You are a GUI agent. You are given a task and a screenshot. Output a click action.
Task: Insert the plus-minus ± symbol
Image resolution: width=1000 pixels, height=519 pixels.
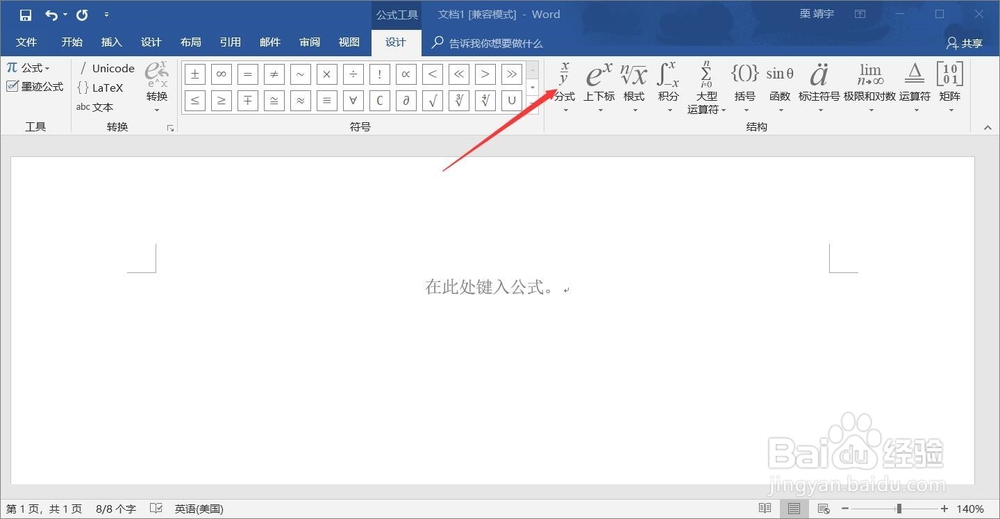click(195, 75)
